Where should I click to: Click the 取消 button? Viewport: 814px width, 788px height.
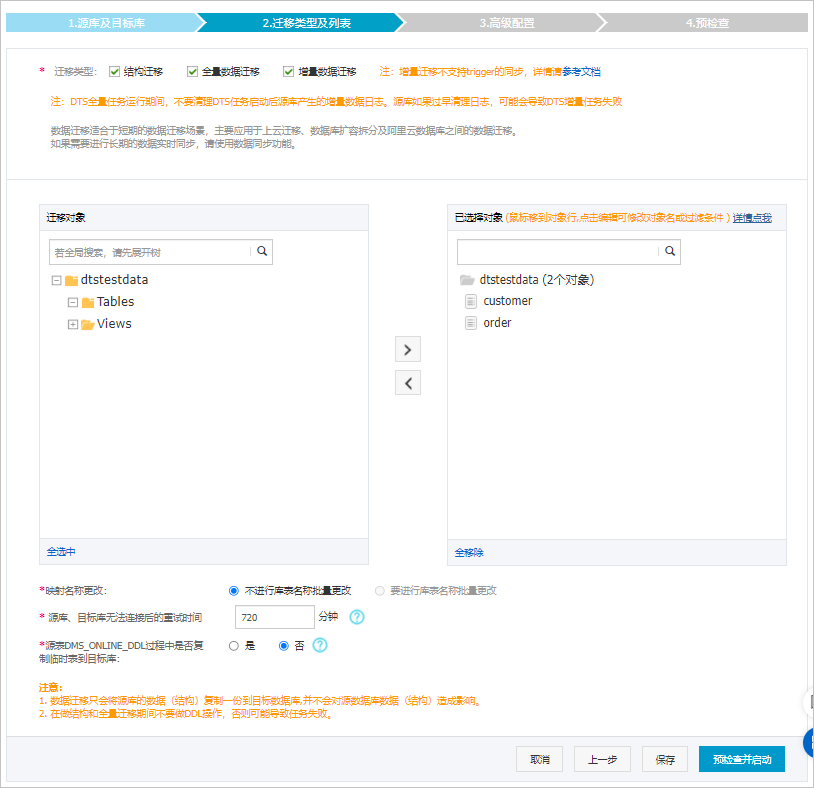pos(539,759)
